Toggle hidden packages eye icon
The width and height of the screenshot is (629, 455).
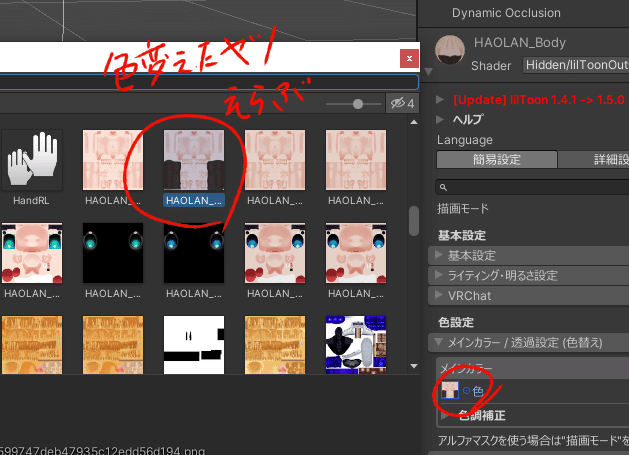click(402, 104)
